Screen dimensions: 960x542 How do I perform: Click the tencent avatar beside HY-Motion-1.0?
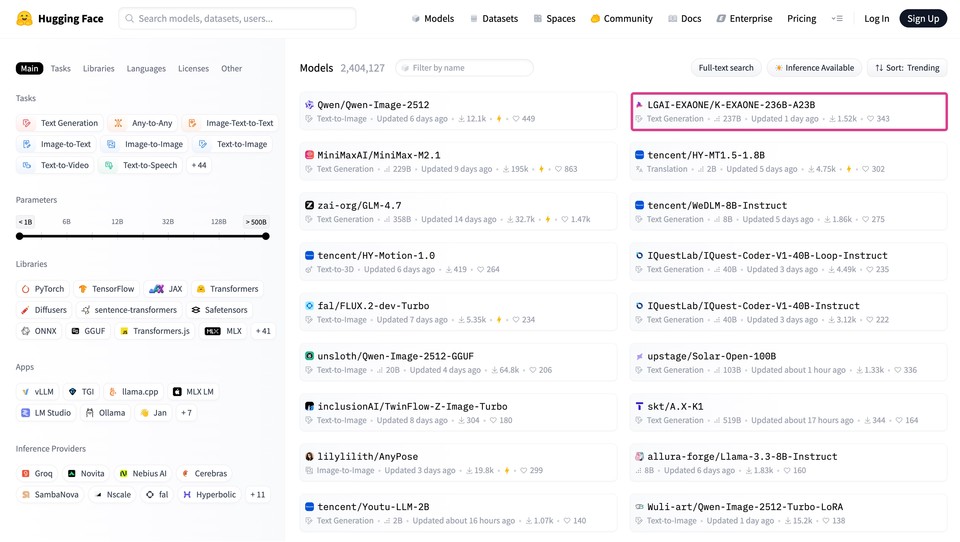(309, 255)
